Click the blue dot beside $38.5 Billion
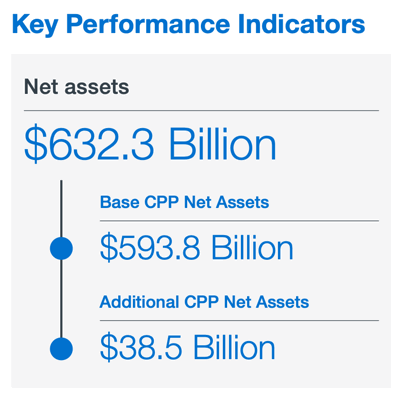Viewport: 400px width, 396px height. click(61, 349)
